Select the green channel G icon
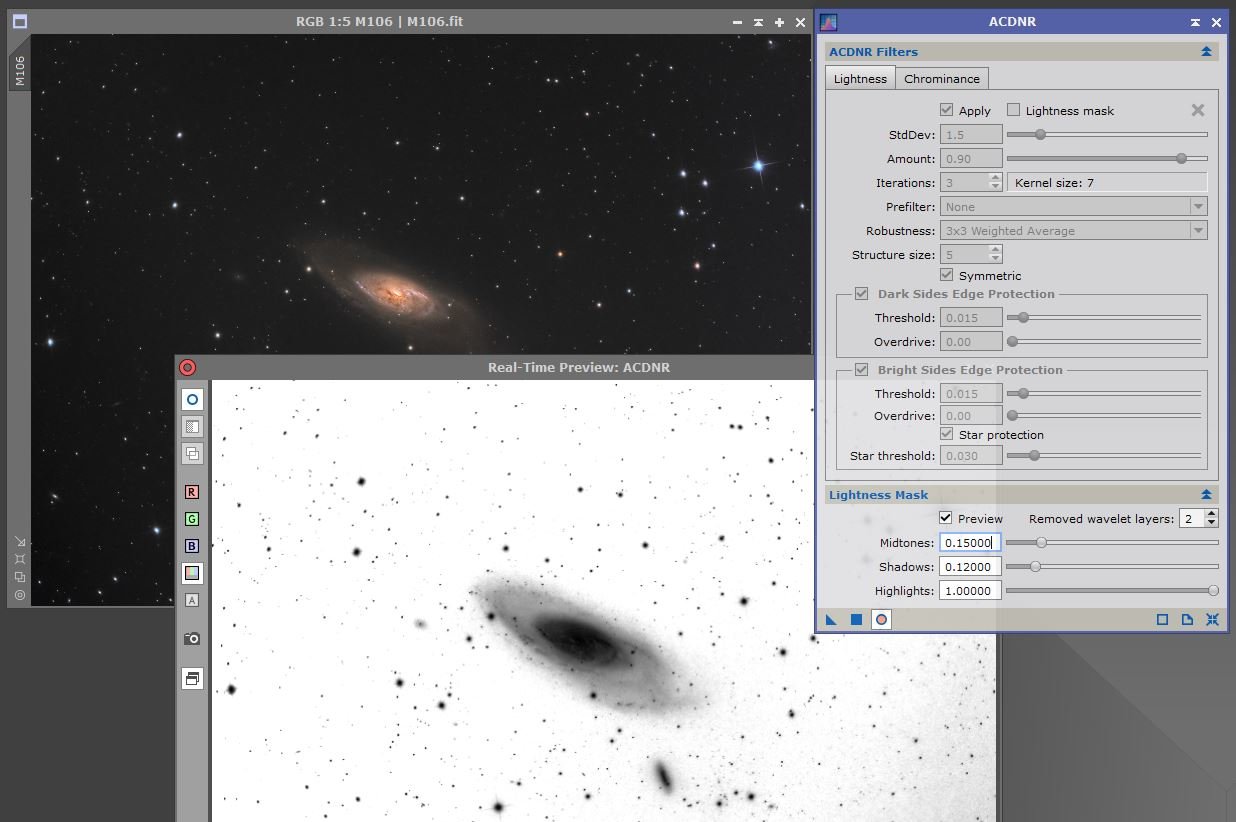 point(192,519)
